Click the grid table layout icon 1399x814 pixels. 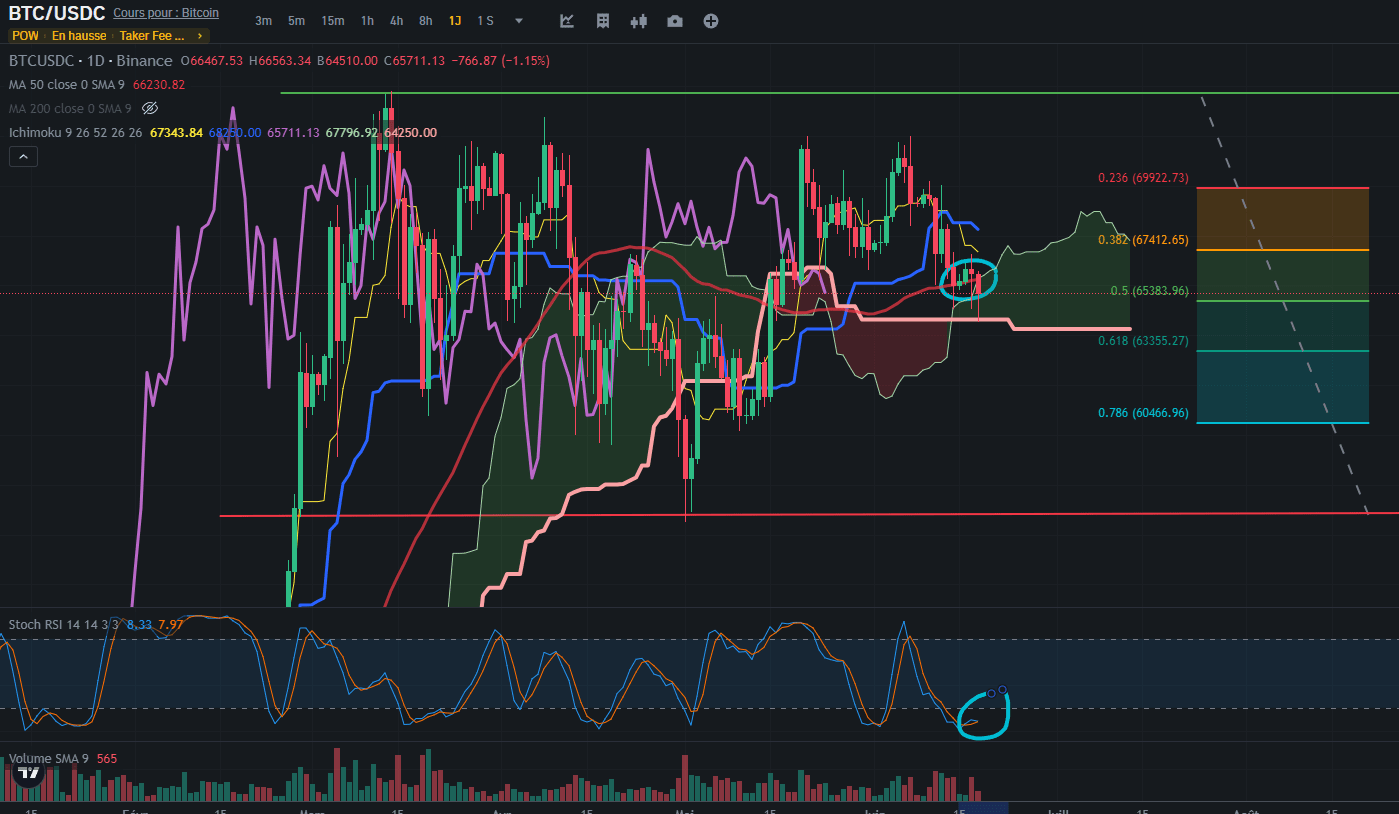pos(603,21)
